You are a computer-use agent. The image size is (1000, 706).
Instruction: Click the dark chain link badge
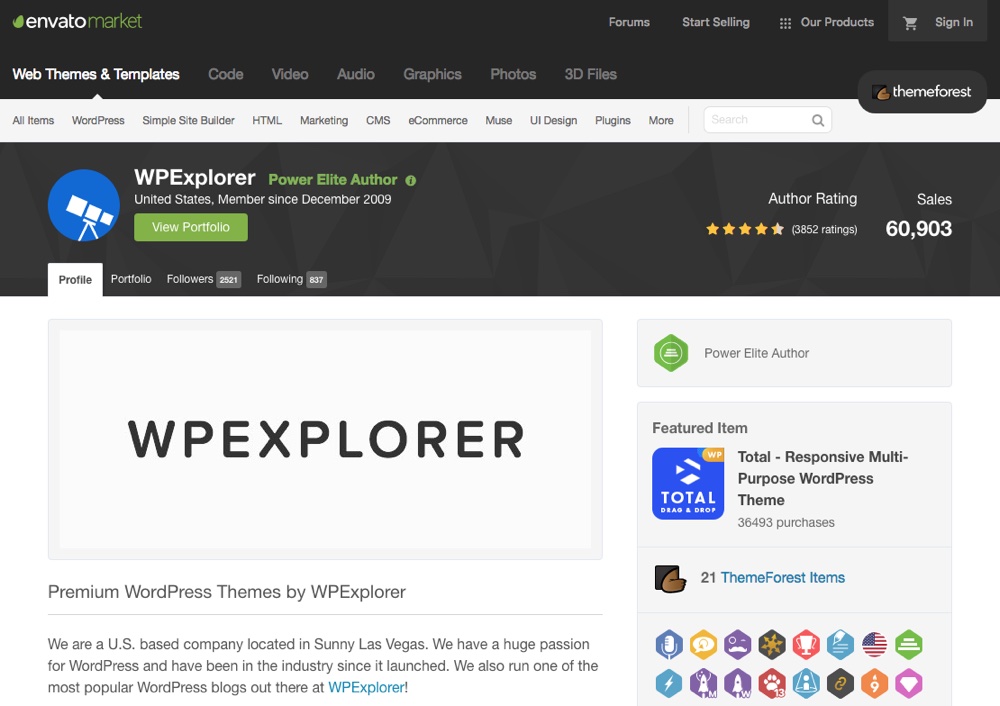[x=841, y=684]
